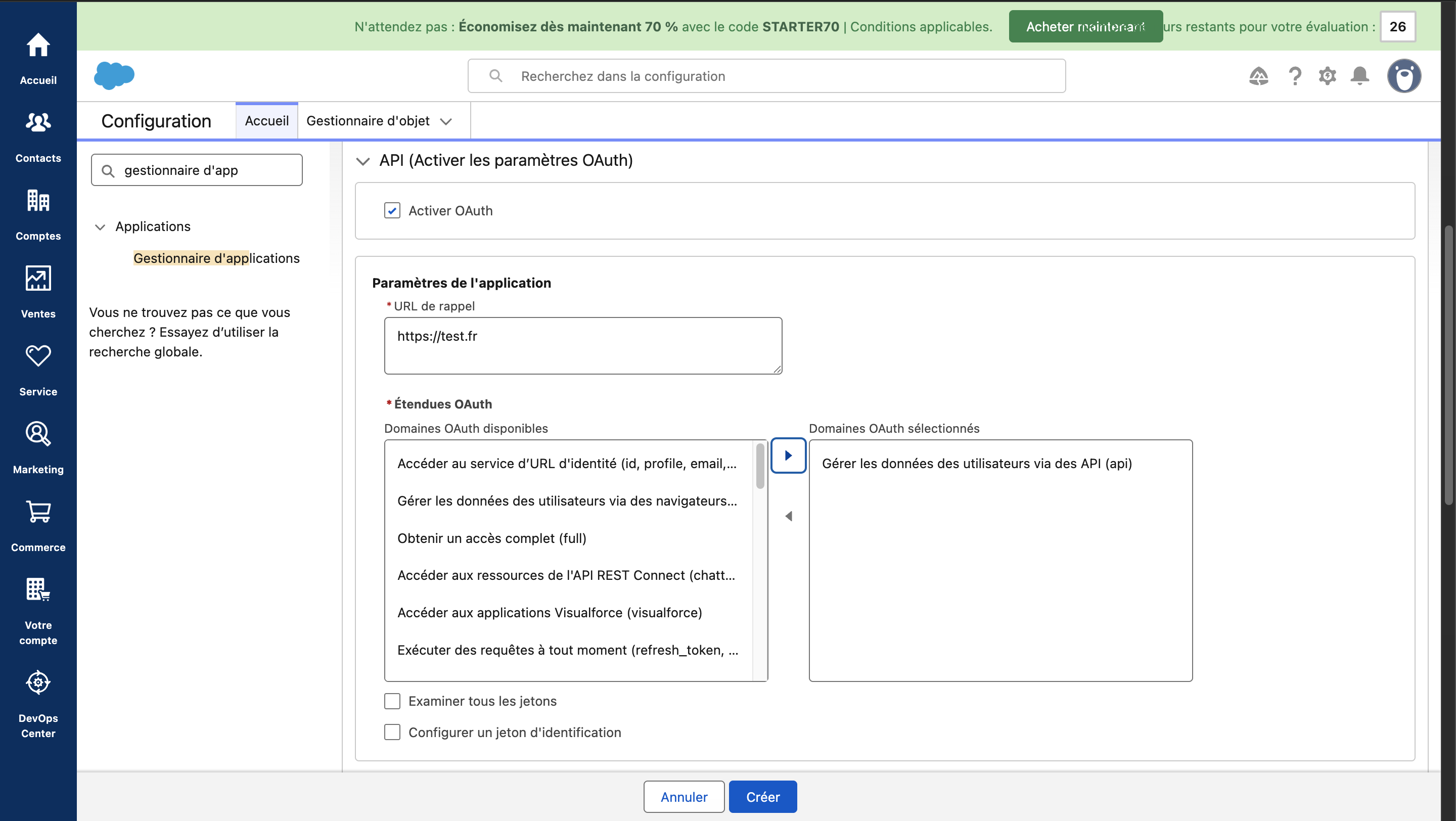Switch to Gestionnaire d'objet tab

coord(368,121)
